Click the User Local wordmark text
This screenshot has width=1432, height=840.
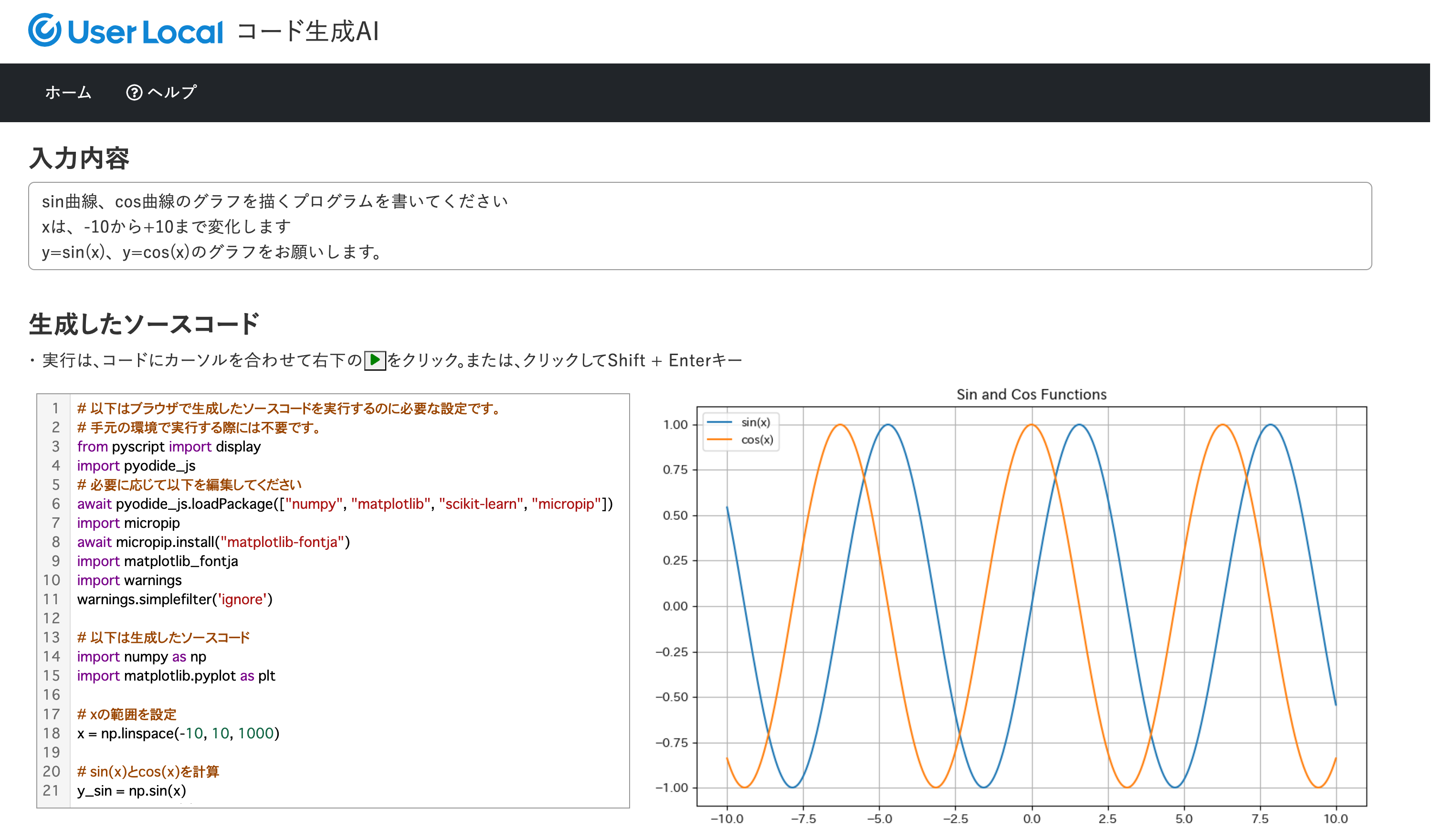pos(146,32)
